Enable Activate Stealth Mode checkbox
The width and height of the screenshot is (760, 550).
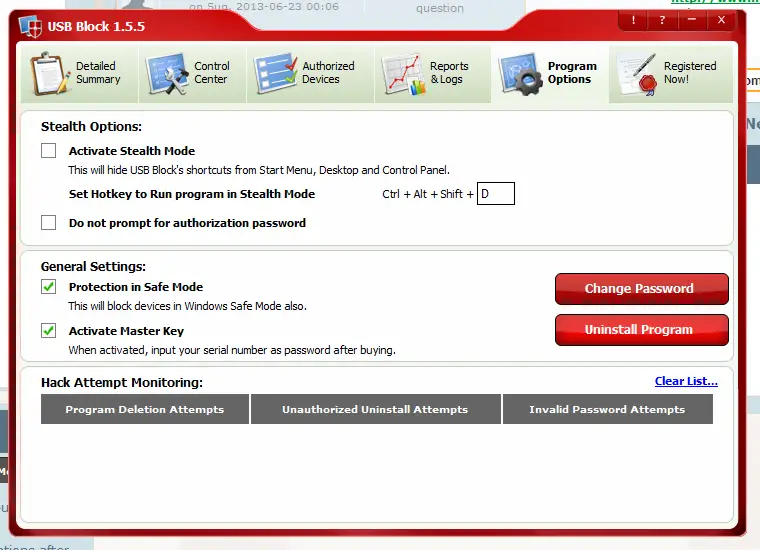[x=48, y=151]
